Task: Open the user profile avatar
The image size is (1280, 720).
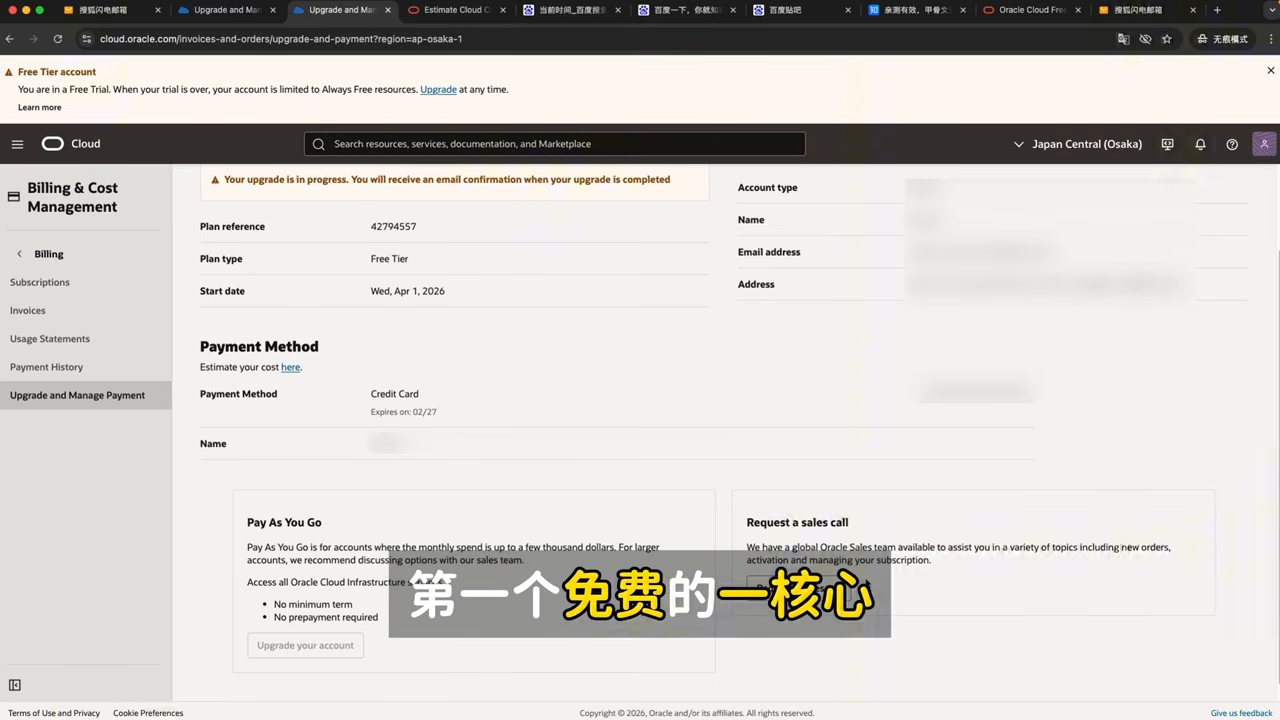Action: pyautogui.click(x=1264, y=144)
